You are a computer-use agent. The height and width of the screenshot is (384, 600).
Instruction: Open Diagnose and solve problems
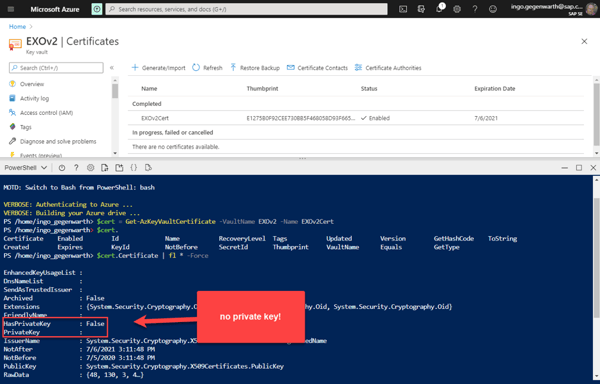coord(58,142)
